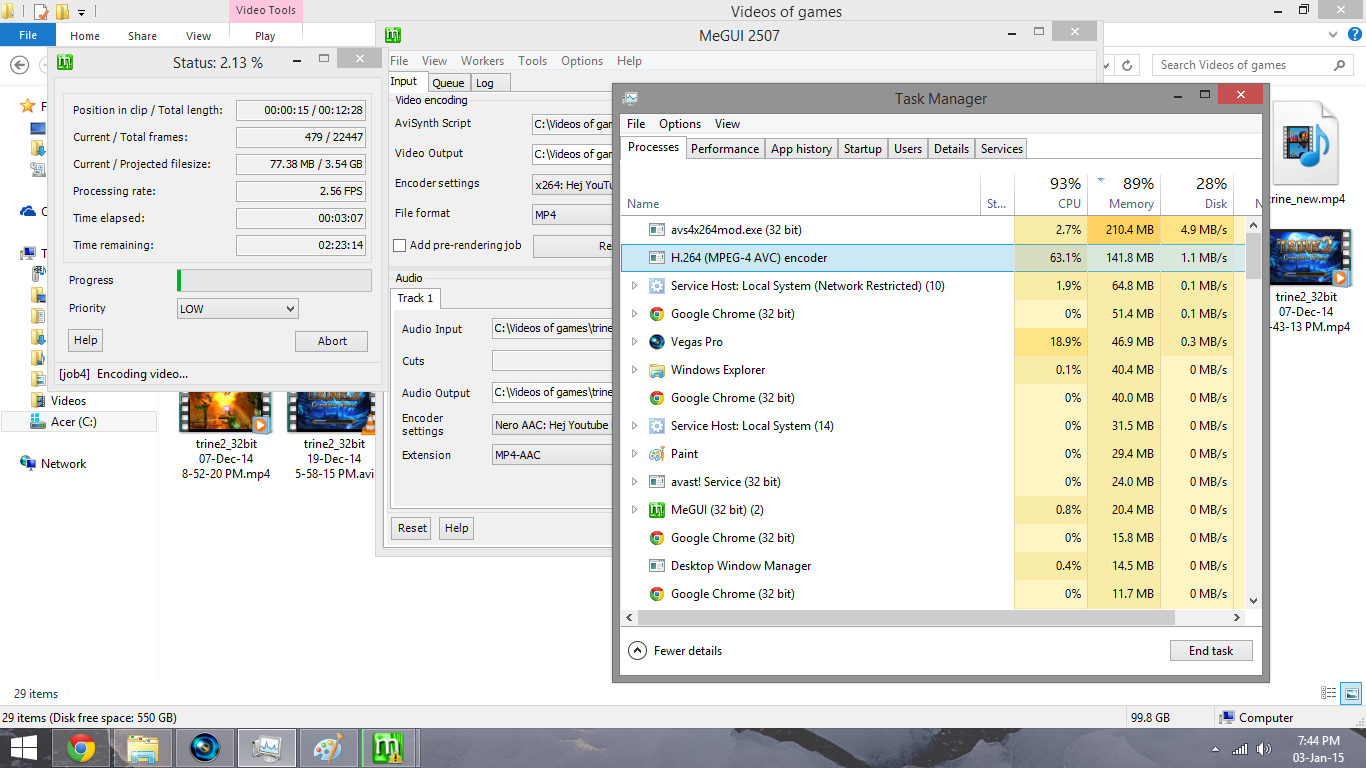This screenshot has height=768, width=1366.
Task: Expand the Windows Explorer process group
Action: pos(634,370)
